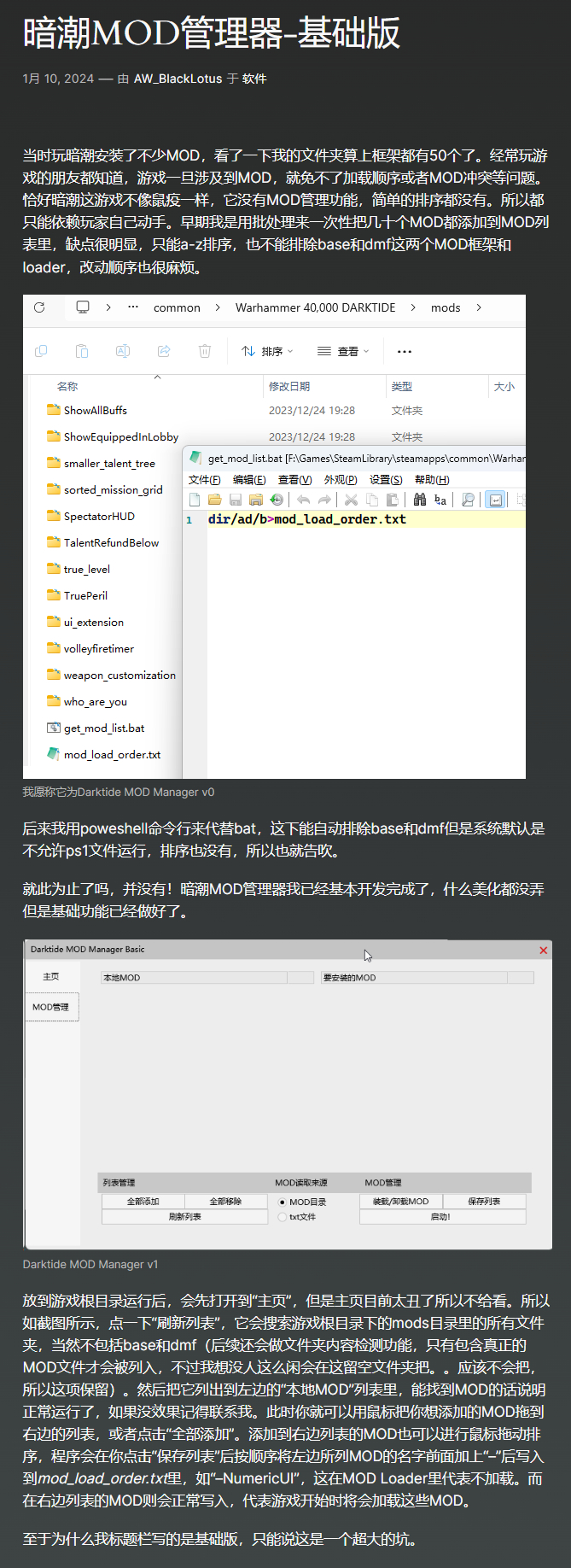Click the refresh icon in Explorer address bar
571x1568 pixels.
[39, 307]
